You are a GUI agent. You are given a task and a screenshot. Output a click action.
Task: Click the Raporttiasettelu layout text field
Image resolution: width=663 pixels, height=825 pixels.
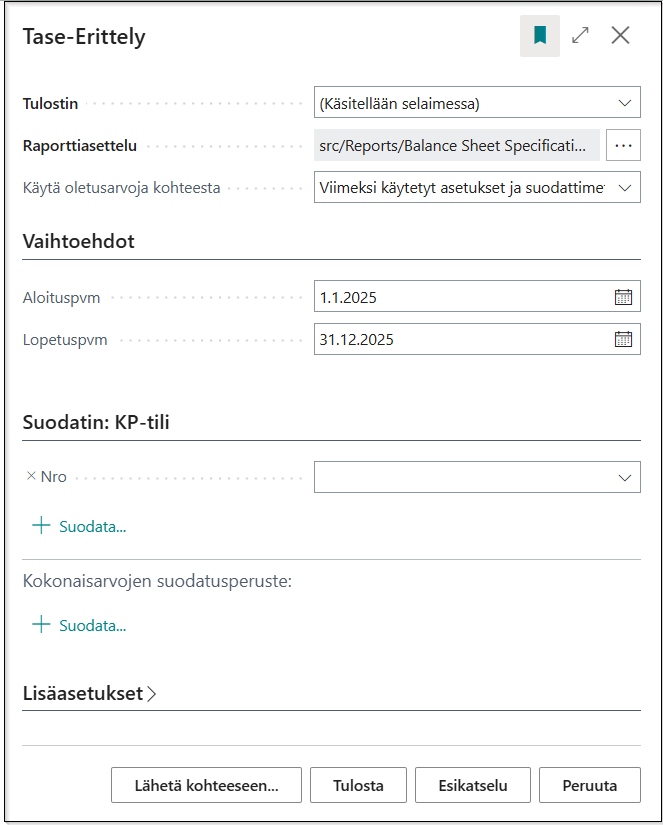click(457, 145)
